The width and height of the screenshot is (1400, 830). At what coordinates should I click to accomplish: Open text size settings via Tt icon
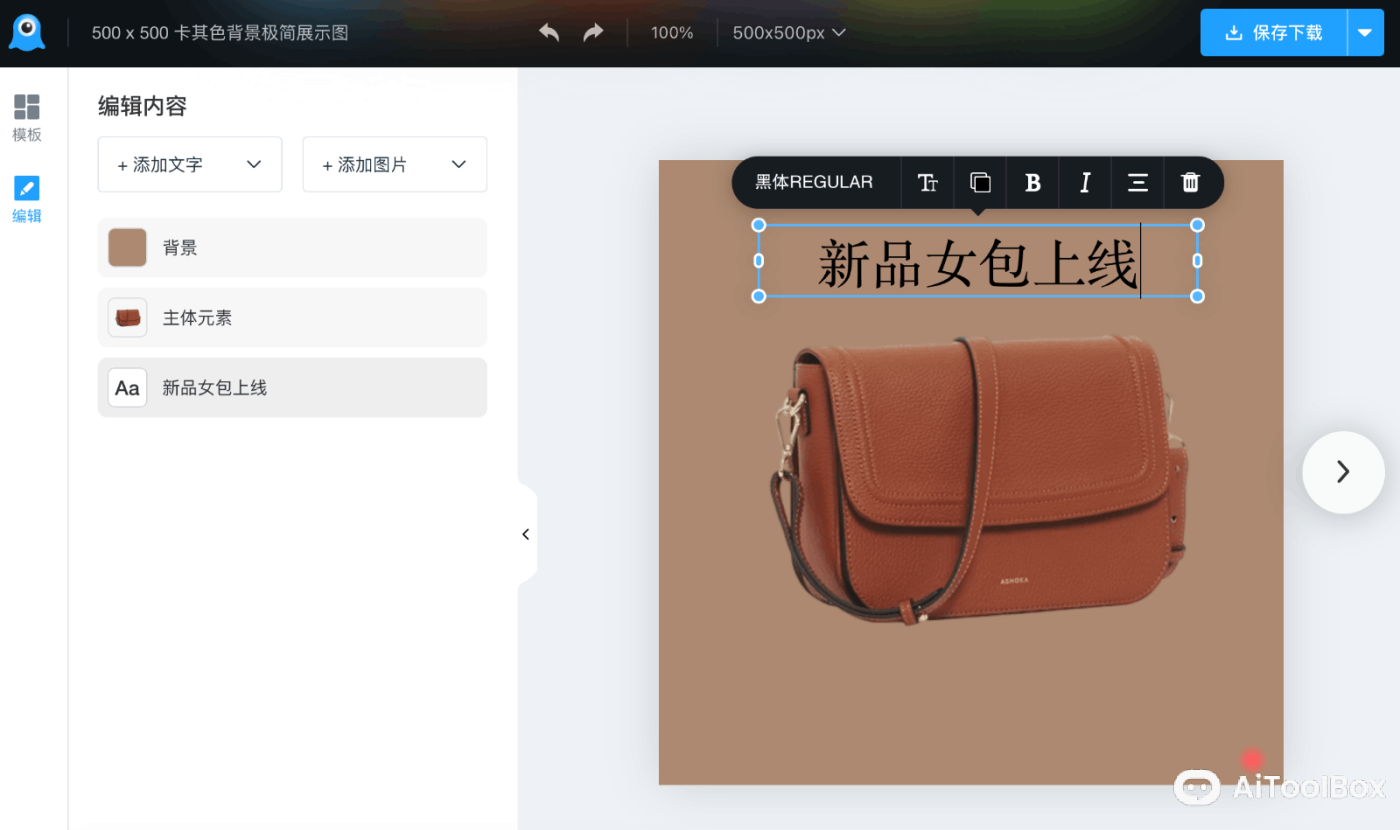tap(927, 182)
